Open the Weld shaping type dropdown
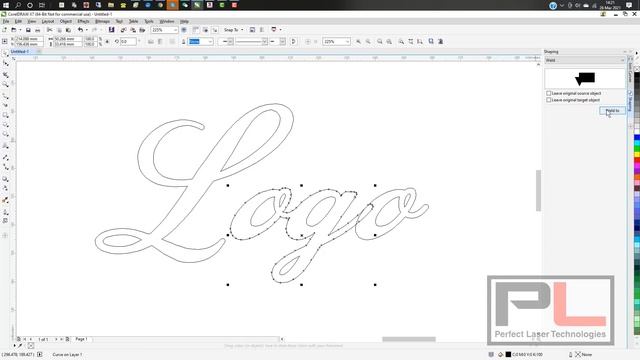640x360 pixels. pyautogui.click(x=585, y=60)
